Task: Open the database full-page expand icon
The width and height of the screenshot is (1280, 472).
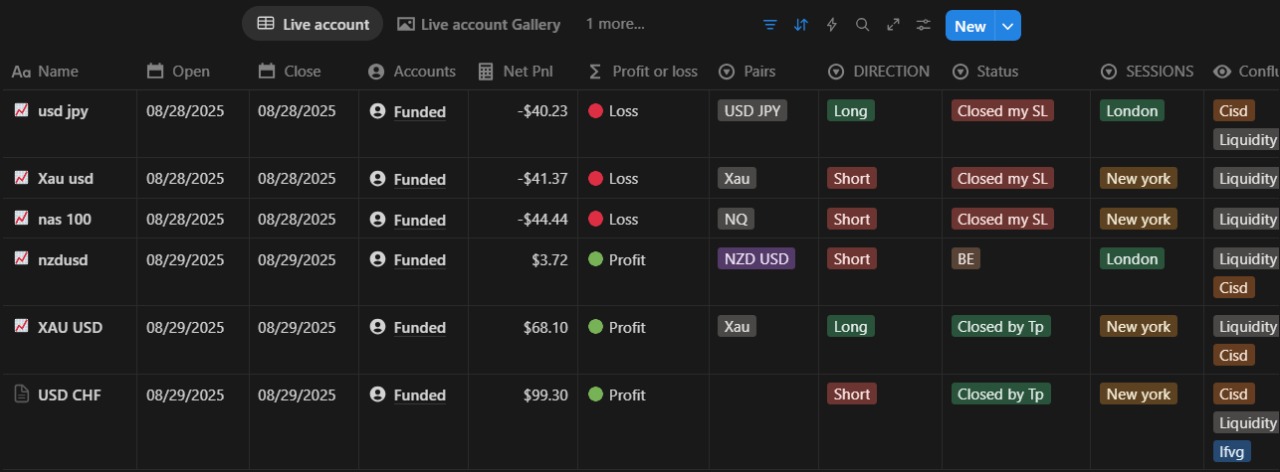Action: coord(893,25)
